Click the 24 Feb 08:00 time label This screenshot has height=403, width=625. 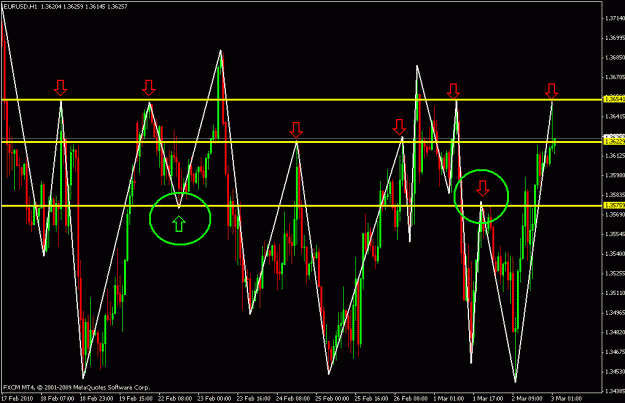click(293, 398)
